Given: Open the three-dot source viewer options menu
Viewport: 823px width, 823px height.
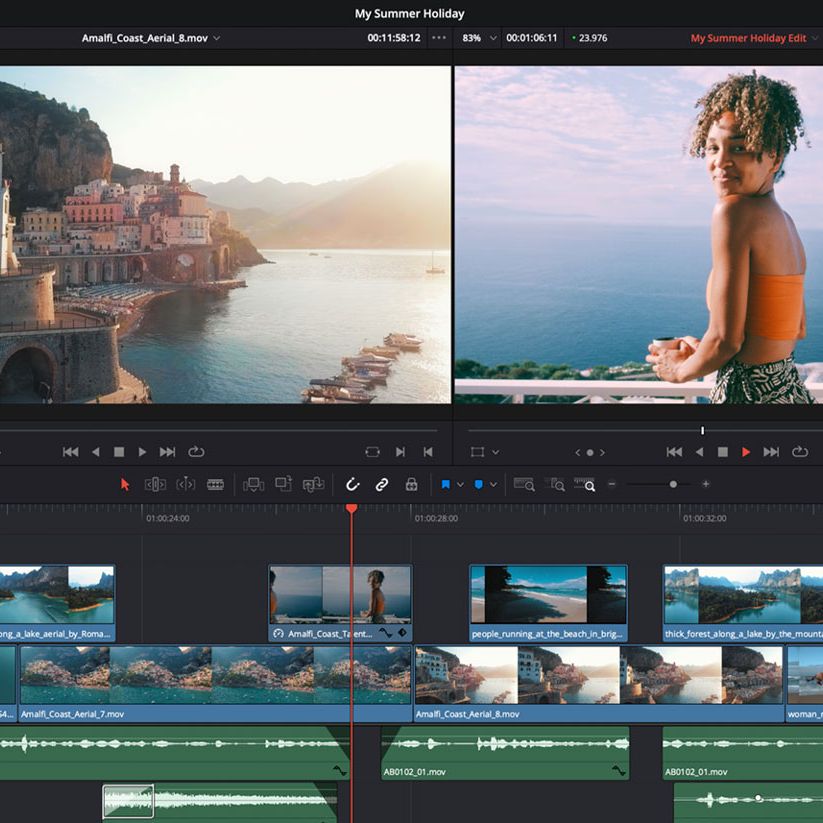Looking at the screenshot, I should pos(439,38).
